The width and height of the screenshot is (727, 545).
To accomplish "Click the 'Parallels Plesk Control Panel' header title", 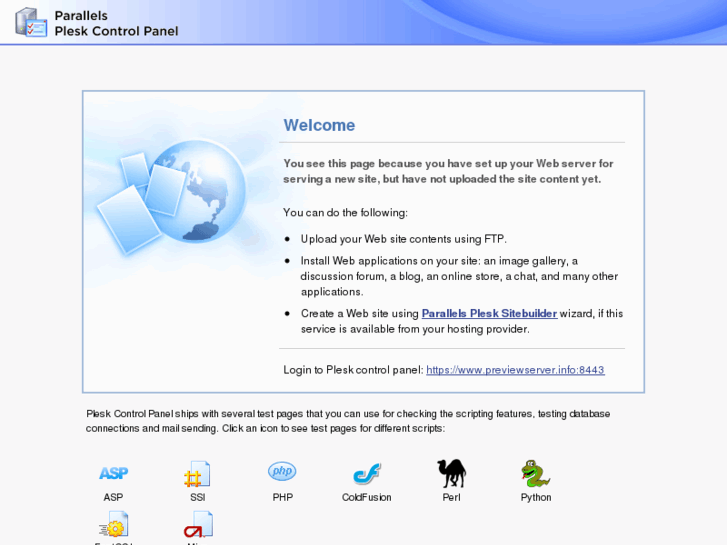I will pos(116,23).
